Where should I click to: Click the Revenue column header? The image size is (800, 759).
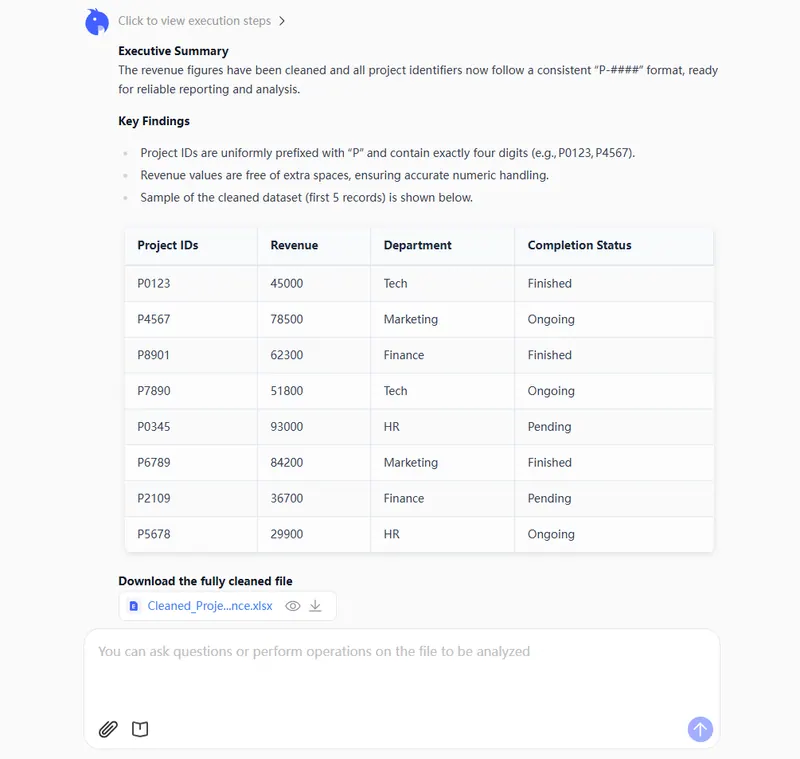click(294, 245)
